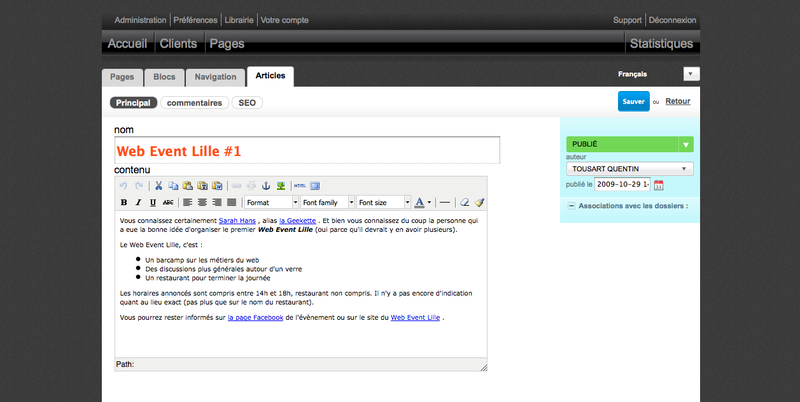
Task: Remove formatting with eraser icon
Action: (x=464, y=203)
